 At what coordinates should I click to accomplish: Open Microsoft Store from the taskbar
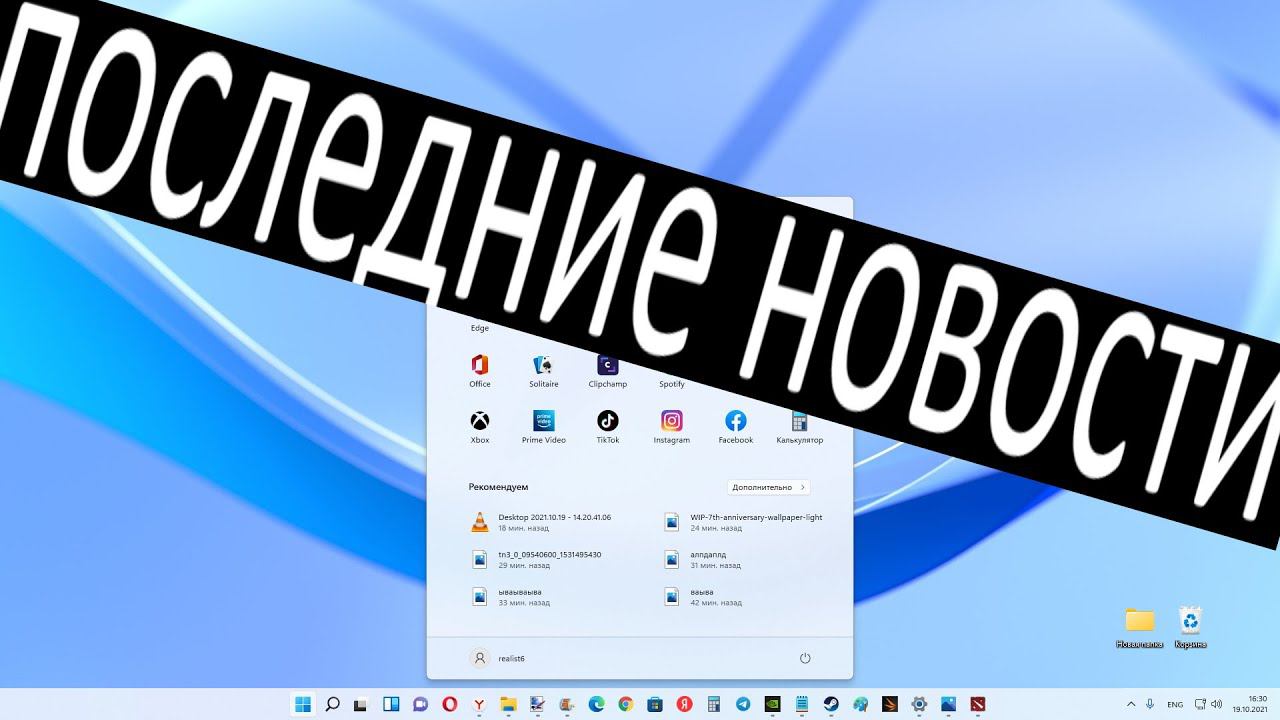coord(655,704)
